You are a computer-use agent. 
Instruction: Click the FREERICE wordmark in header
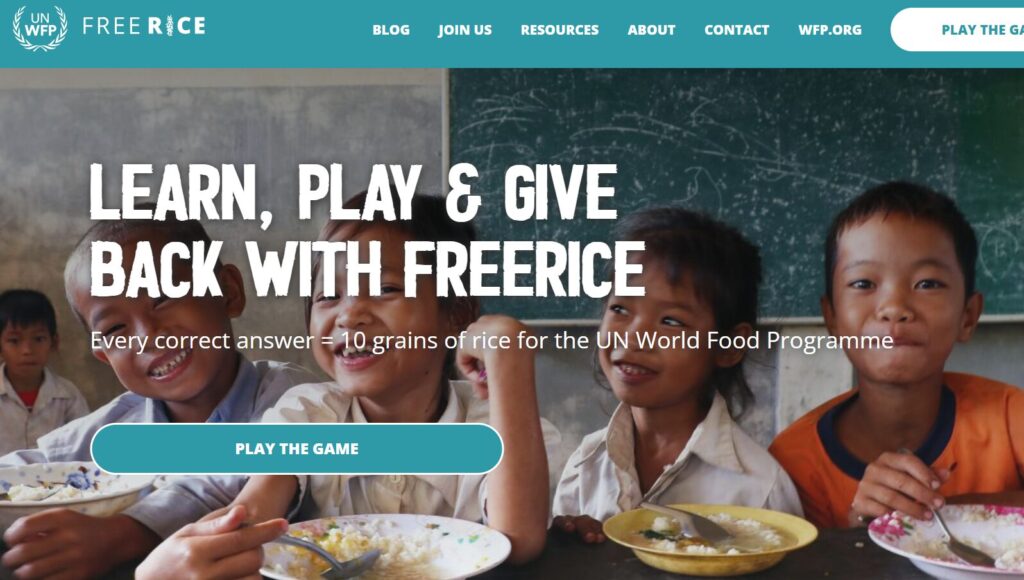point(144,26)
